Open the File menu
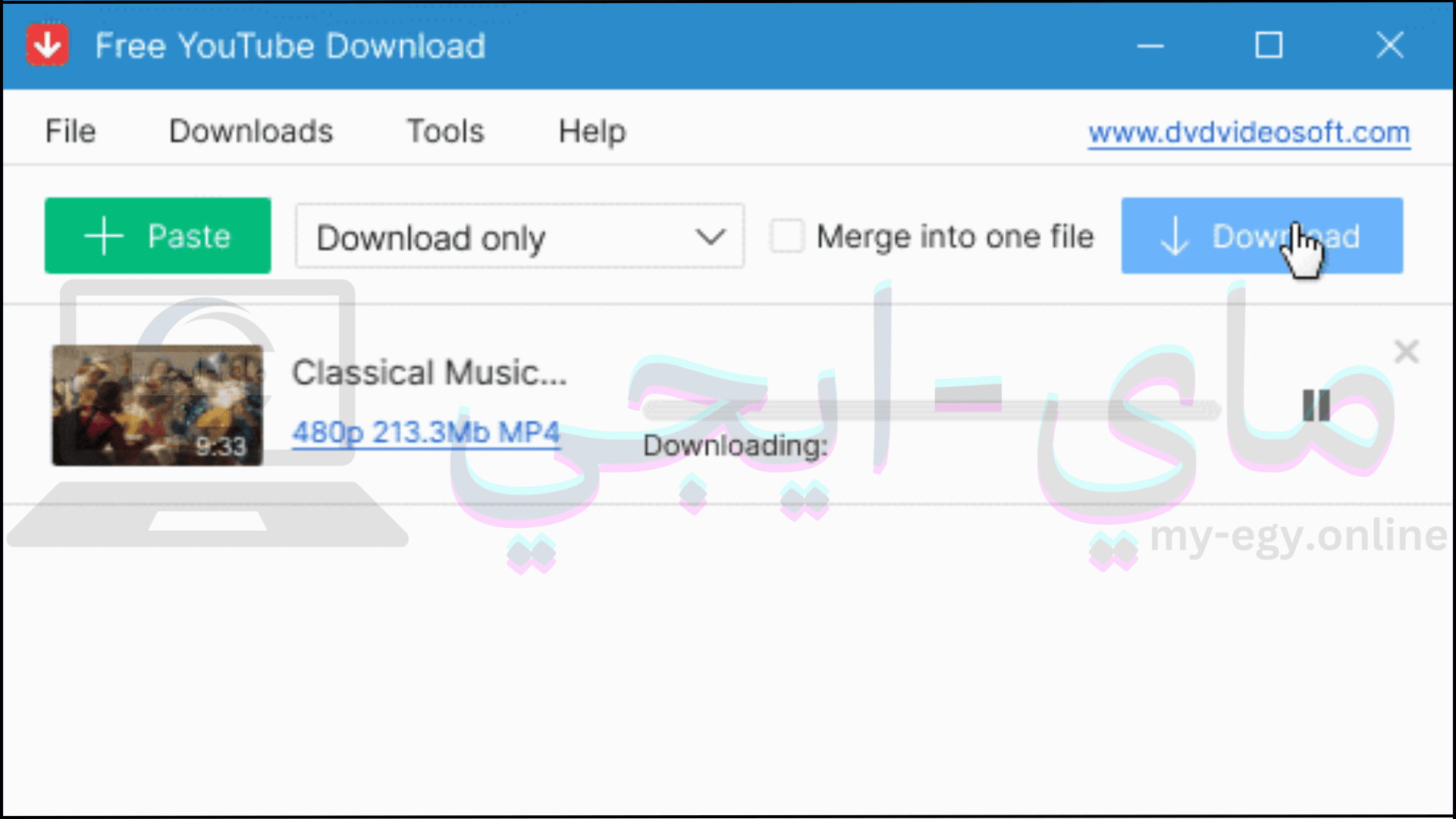The image size is (1456, 819). coord(68,130)
